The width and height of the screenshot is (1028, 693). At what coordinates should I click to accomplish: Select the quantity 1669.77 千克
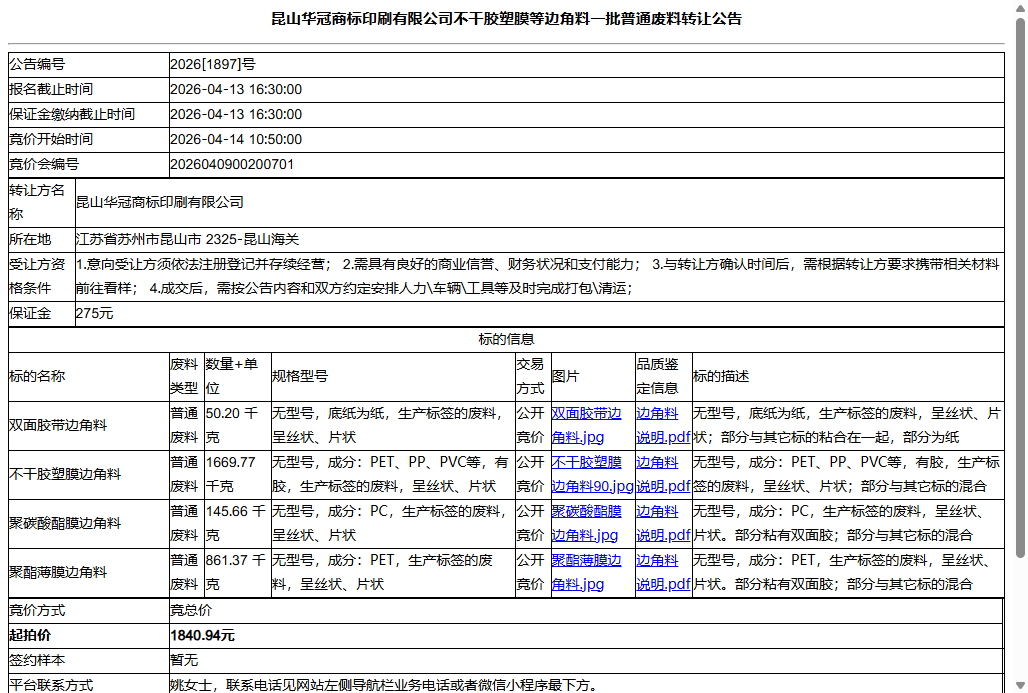coord(231,475)
